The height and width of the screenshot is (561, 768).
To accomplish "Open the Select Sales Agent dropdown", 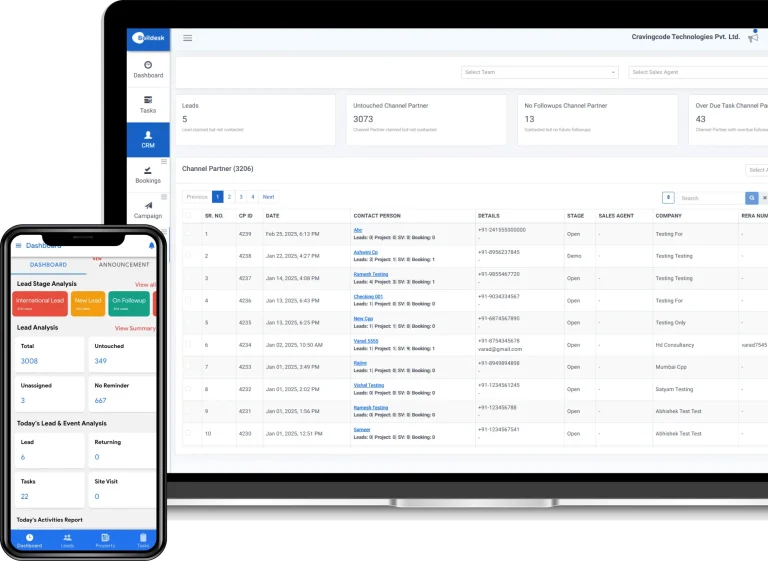I will (697, 72).
